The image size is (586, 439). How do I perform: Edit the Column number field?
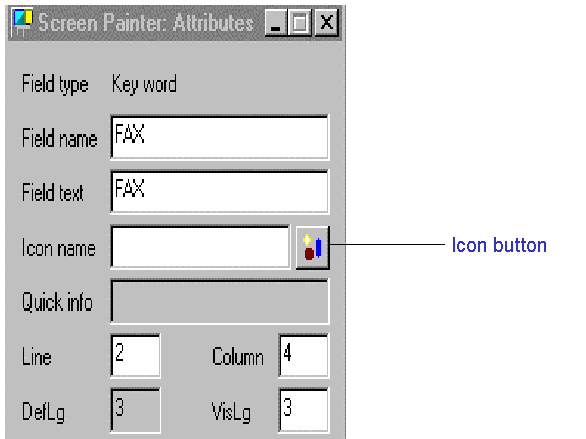[x=303, y=356]
